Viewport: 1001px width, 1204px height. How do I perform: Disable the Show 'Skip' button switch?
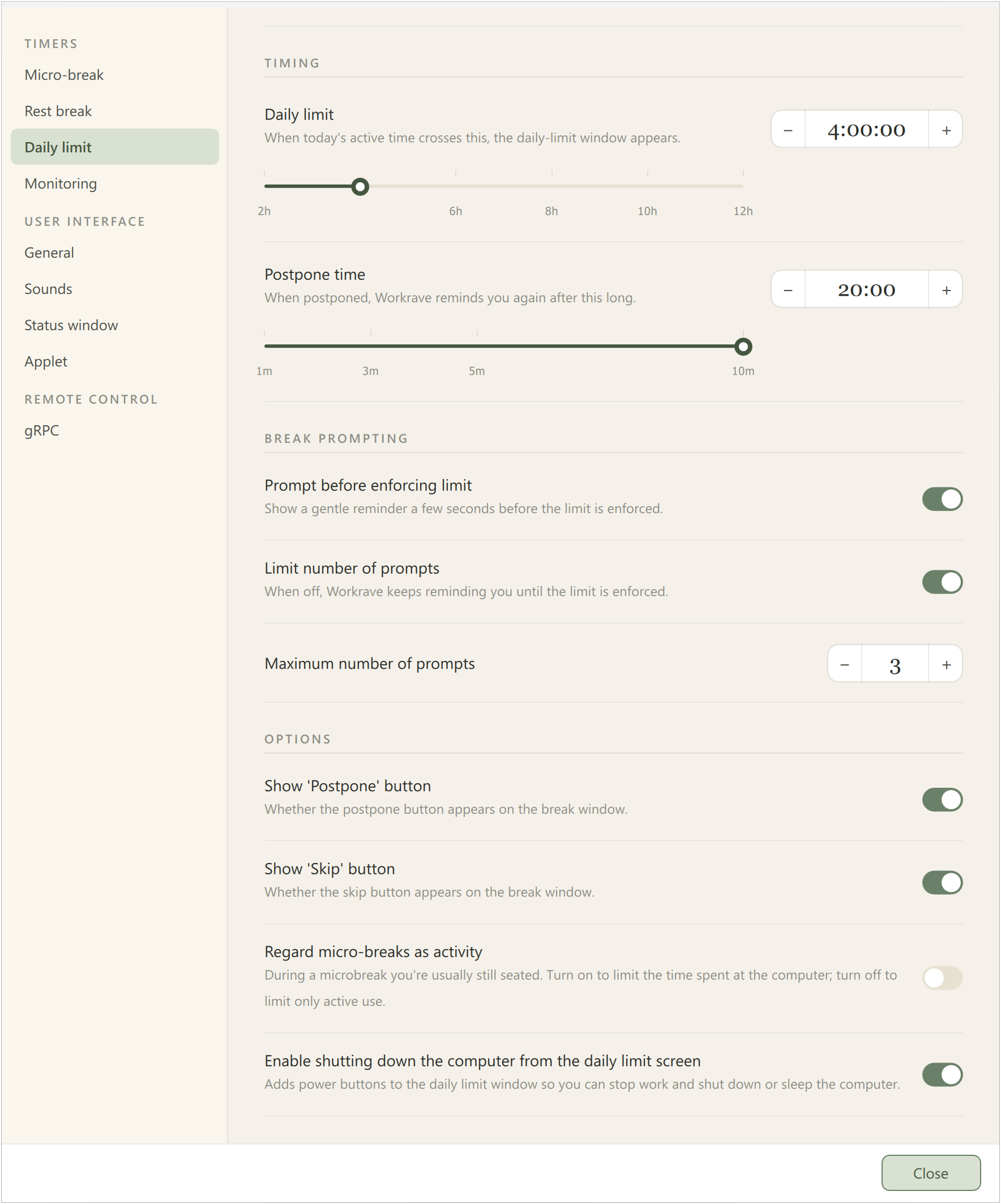coord(942,882)
